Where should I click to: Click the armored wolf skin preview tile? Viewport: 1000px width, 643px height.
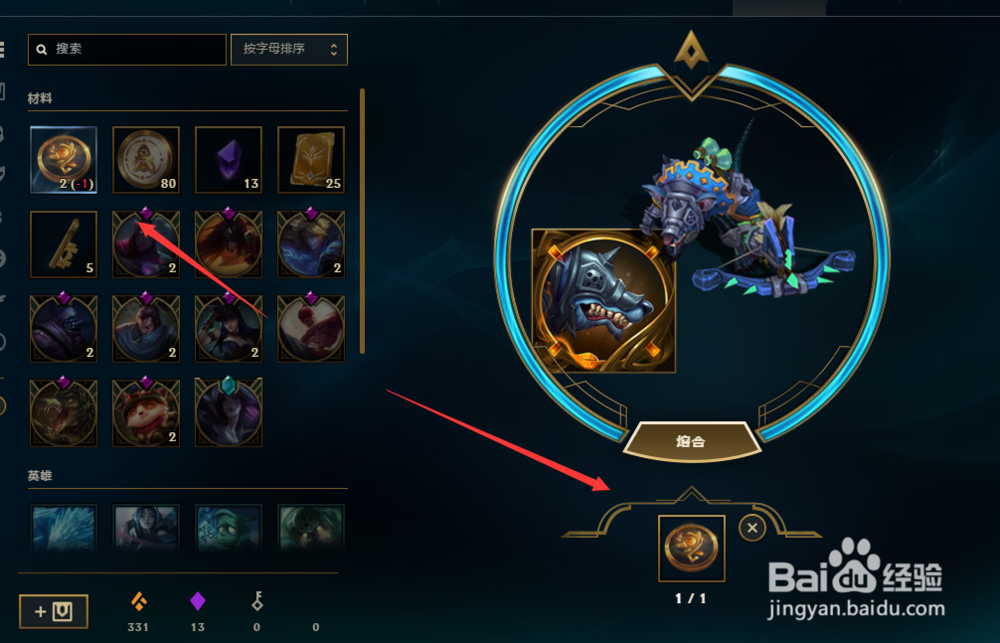pos(603,300)
